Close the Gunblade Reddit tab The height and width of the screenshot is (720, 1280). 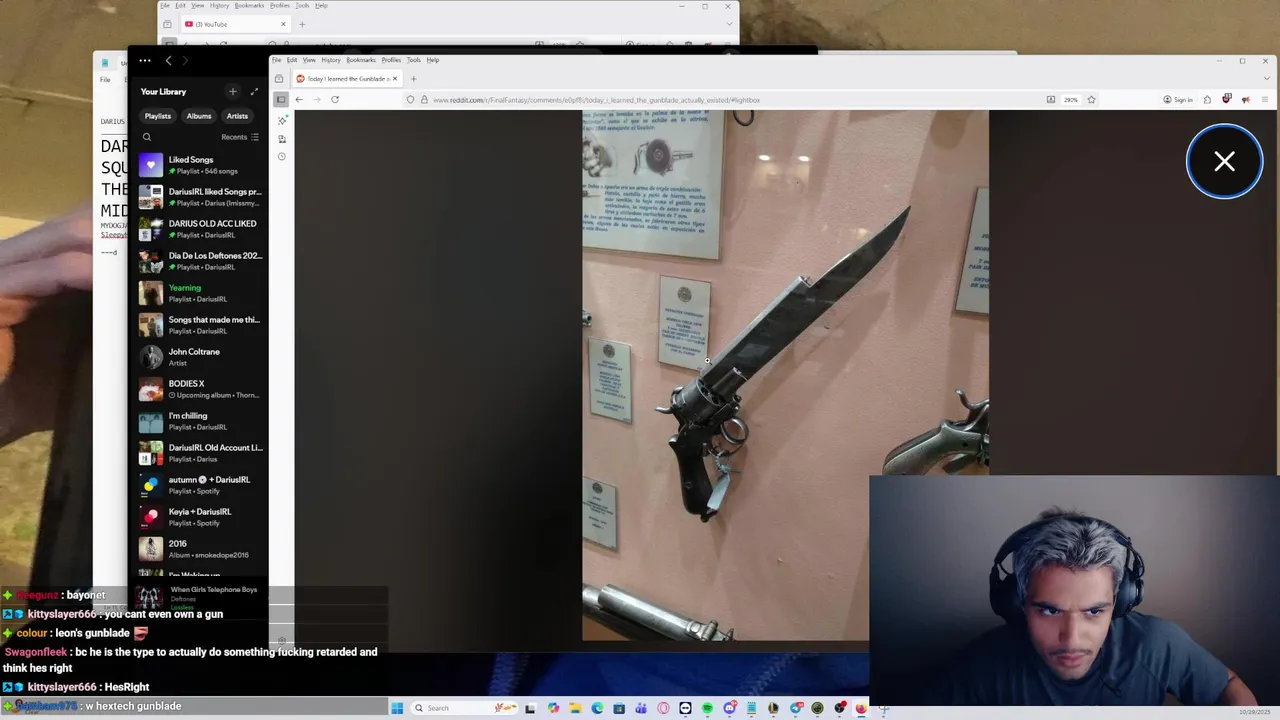click(x=394, y=78)
